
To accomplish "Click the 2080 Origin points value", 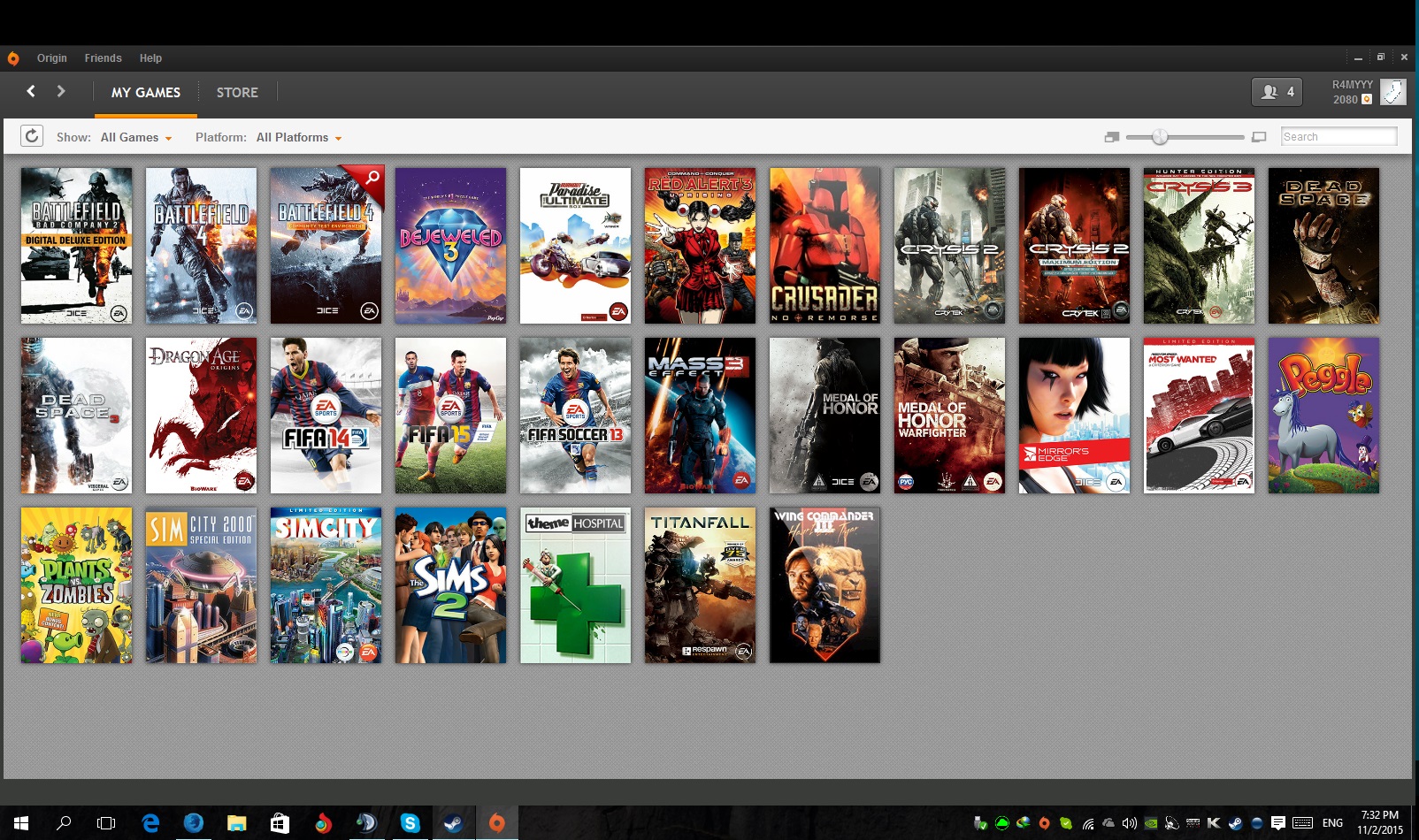I will (x=1345, y=100).
